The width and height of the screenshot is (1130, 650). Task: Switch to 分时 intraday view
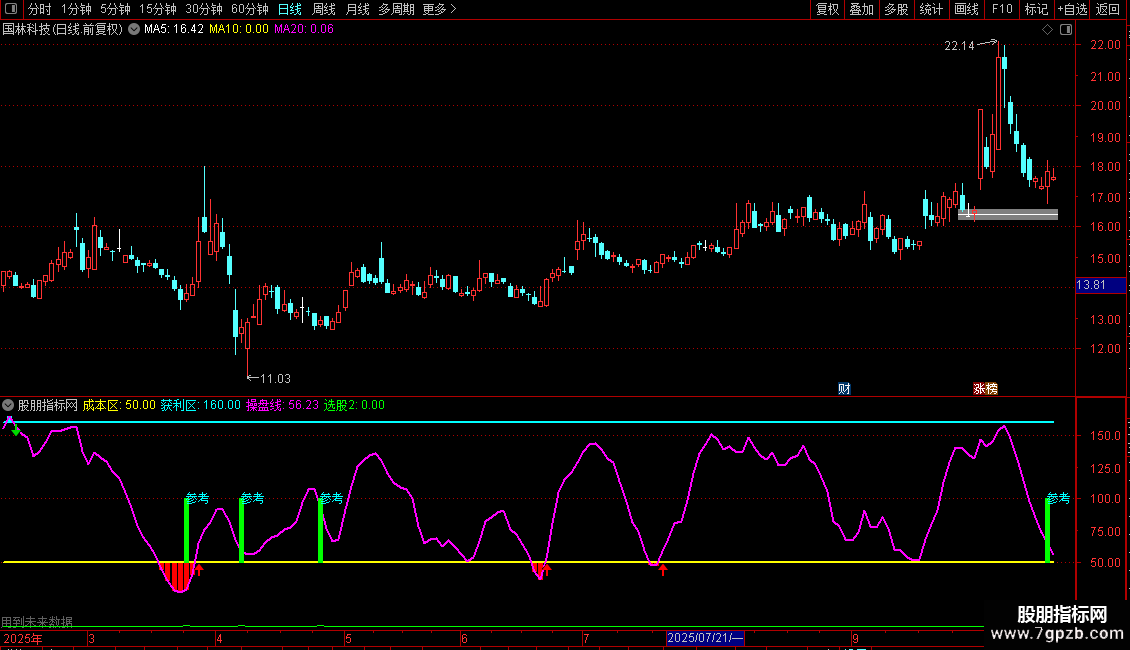[x=40, y=9]
